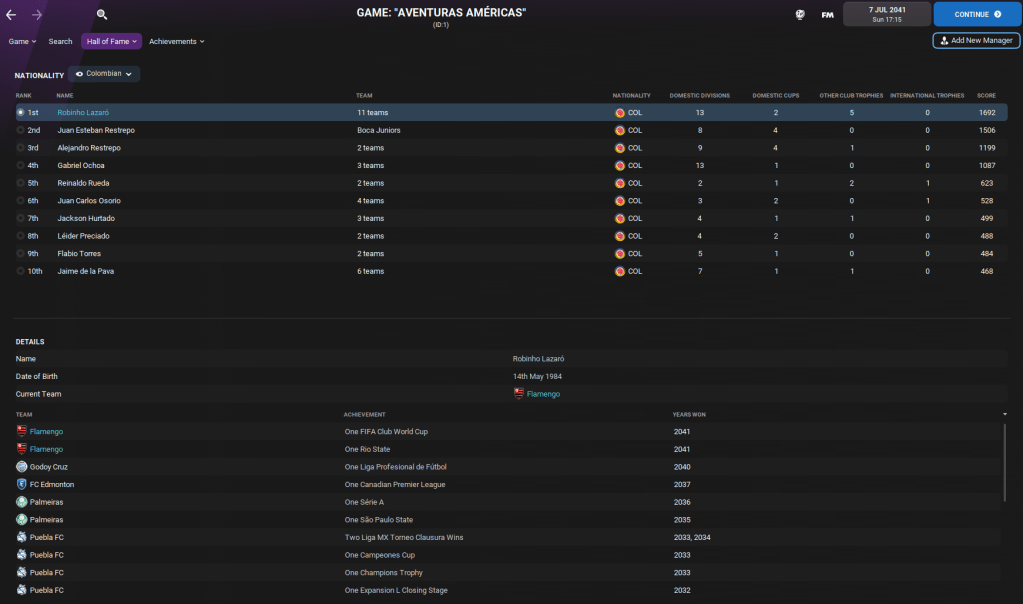This screenshot has width=1023, height=604.
Task: Select radio button for Juan Esteban Restrepo
Action: (x=20, y=130)
